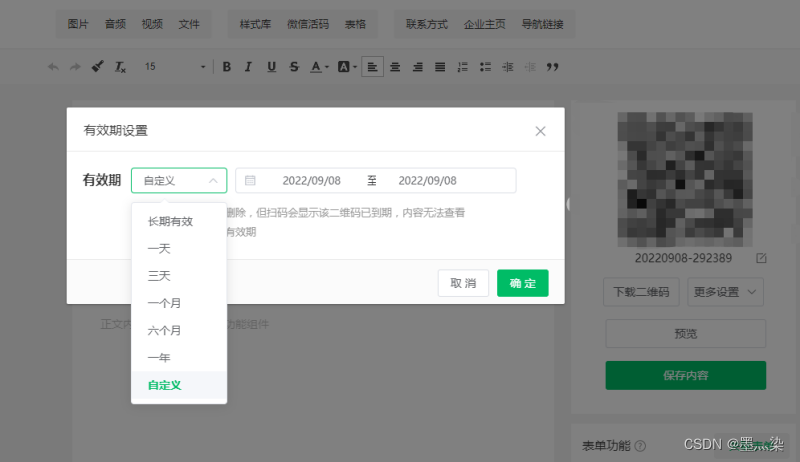This screenshot has width=800, height=462.
Task: Insert a bulleted list
Action: click(x=485, y=67)
